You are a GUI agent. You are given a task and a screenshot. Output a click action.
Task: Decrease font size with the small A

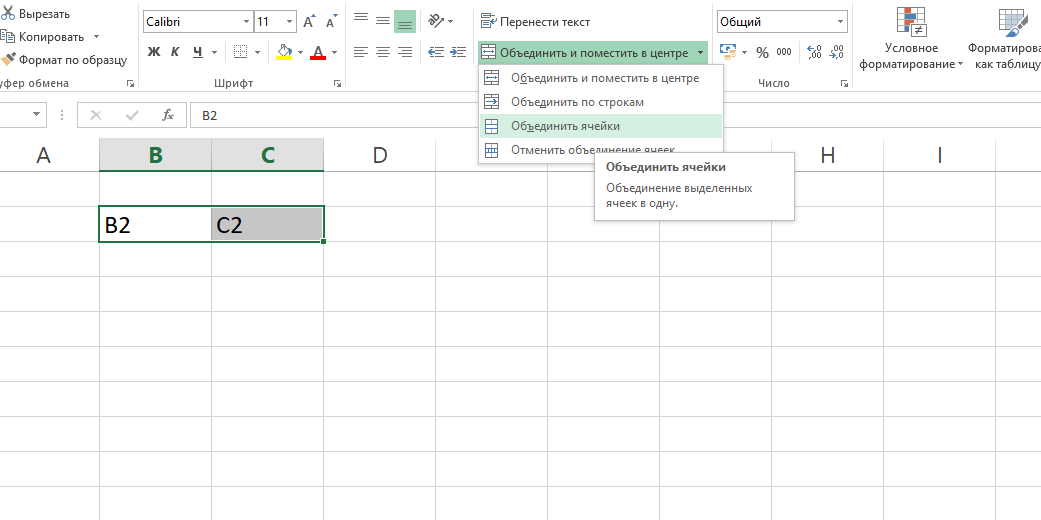[331, 22]
